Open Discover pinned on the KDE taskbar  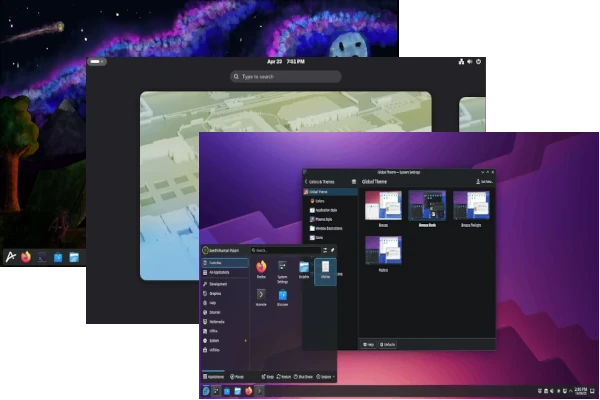(227, 391)
